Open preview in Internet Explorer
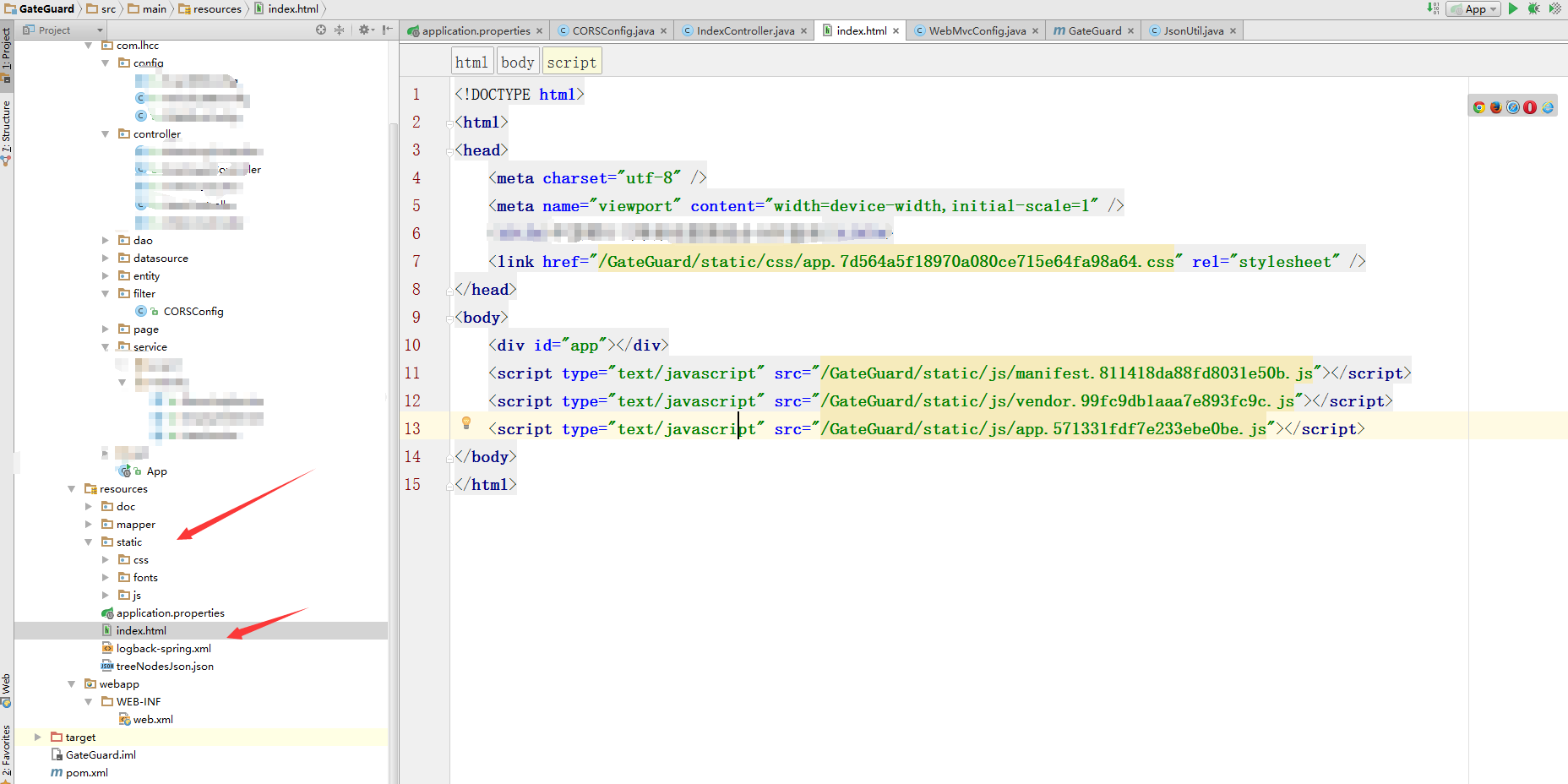The height and width of the screenshot is (784, 1568). point(1547,107)
